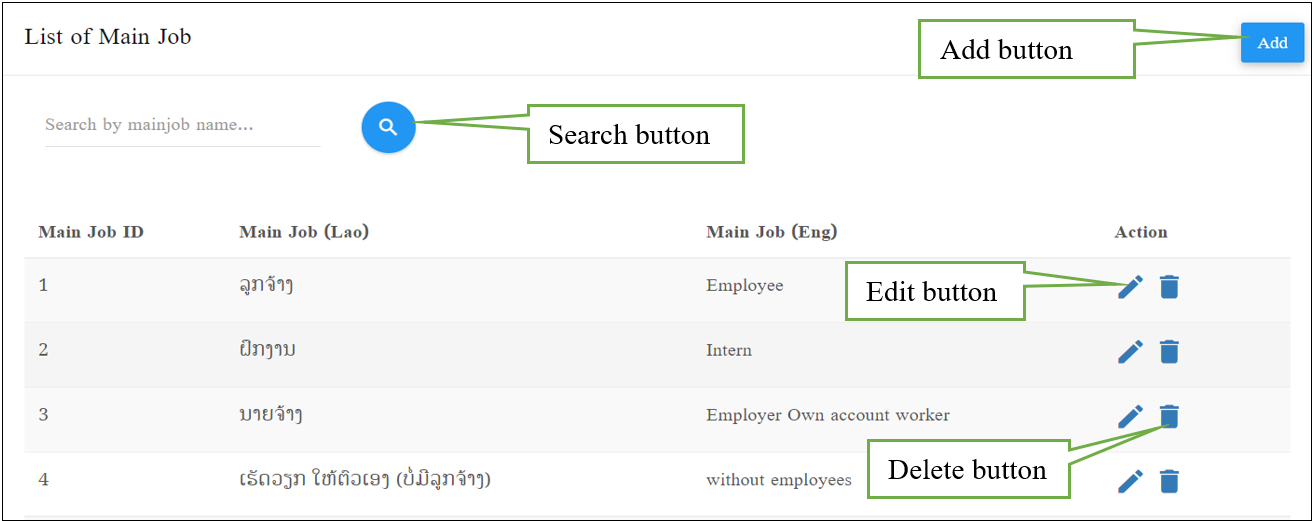Click the List of Main Job title
This screenshot has width=1315, height=521.
(x=108, y=37)
